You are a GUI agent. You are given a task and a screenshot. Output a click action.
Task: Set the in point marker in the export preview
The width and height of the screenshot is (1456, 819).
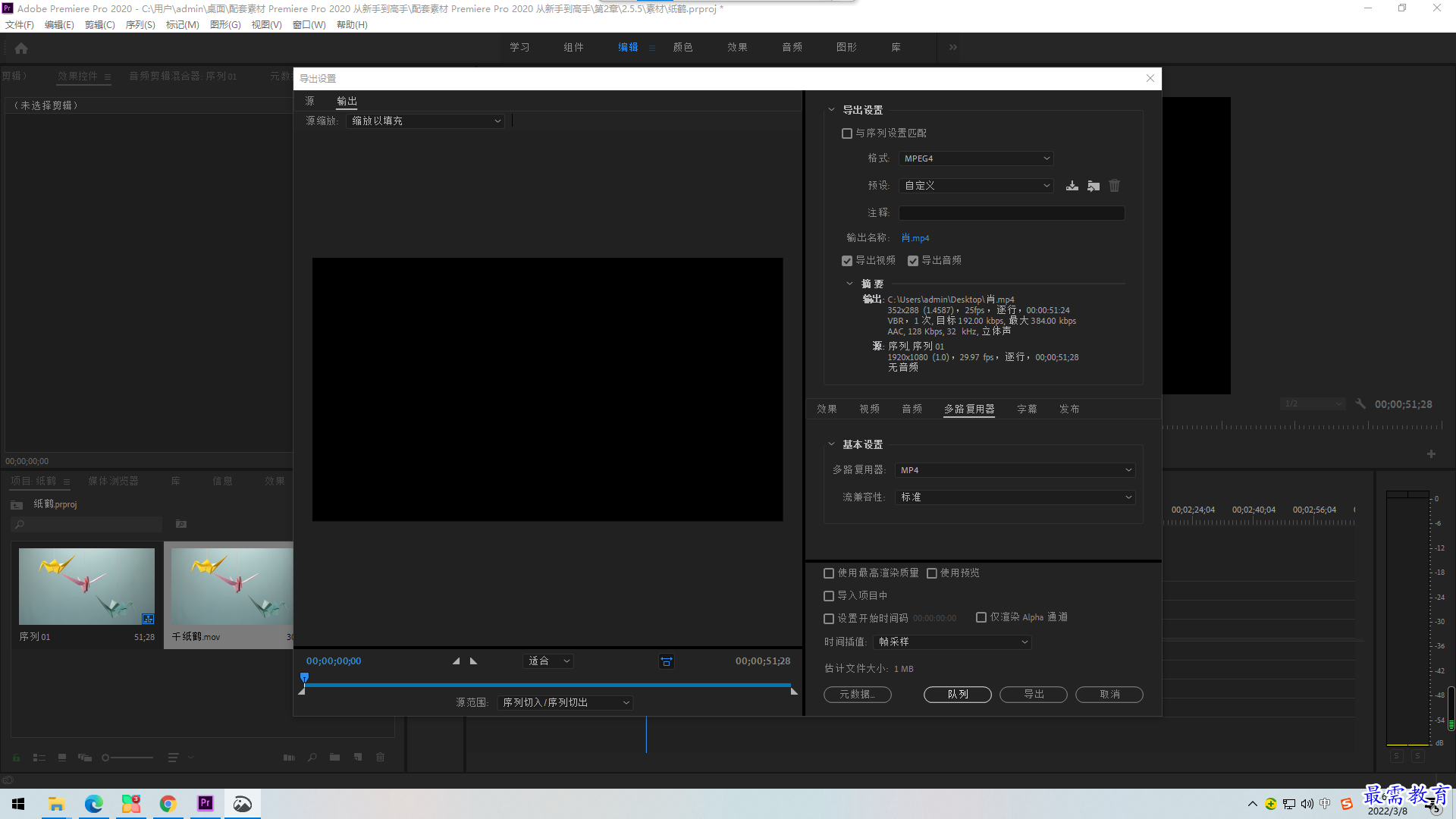[x=457, y=661]
